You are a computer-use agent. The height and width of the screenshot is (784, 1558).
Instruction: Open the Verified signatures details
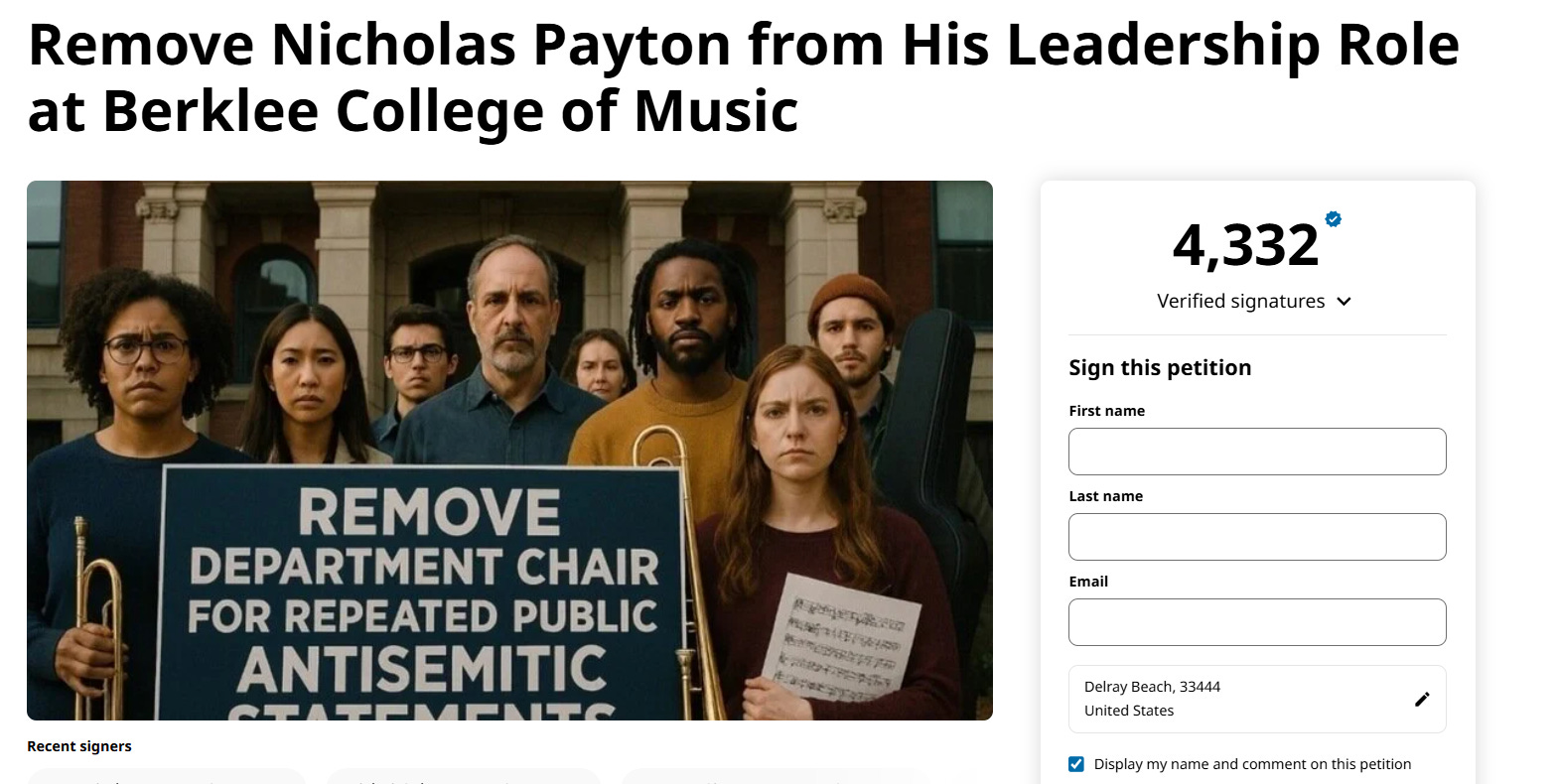(1240, 301)
